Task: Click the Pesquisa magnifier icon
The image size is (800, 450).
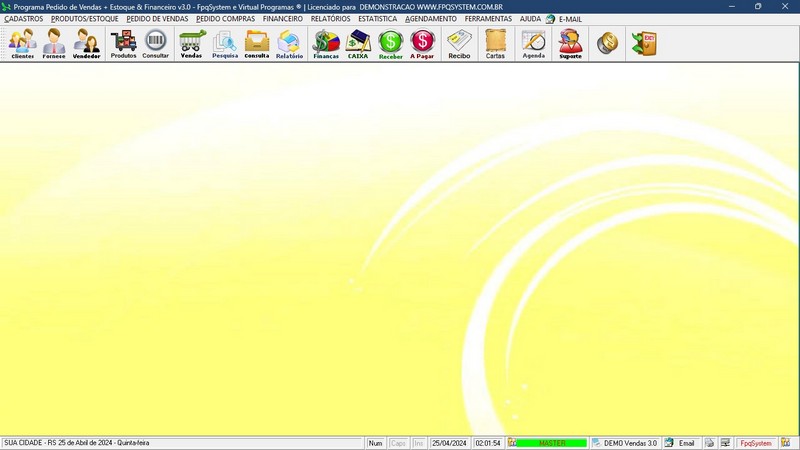Action: point(225,44)
